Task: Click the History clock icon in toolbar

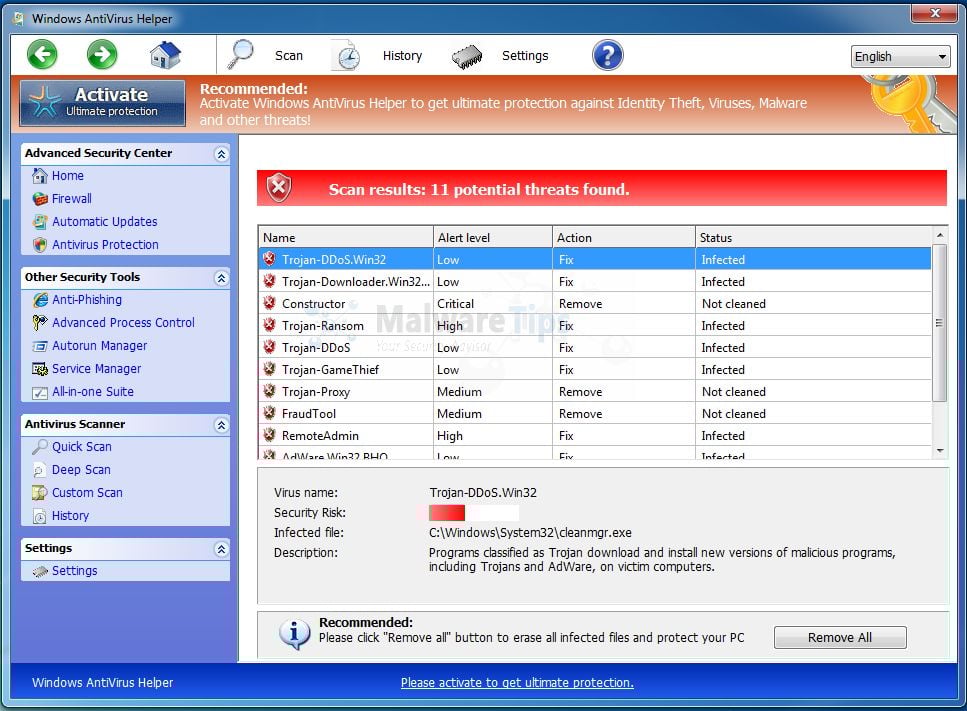Action: 346,56
